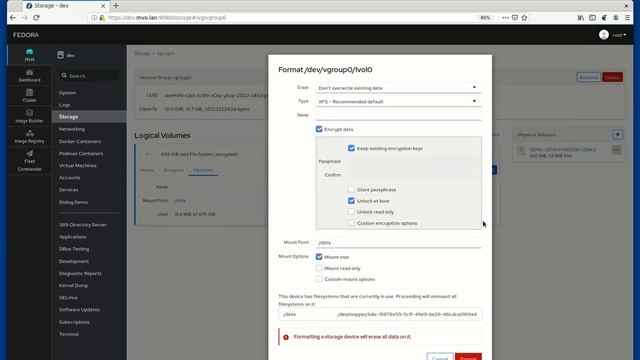Open the Image Builder icon

(29, 113)
